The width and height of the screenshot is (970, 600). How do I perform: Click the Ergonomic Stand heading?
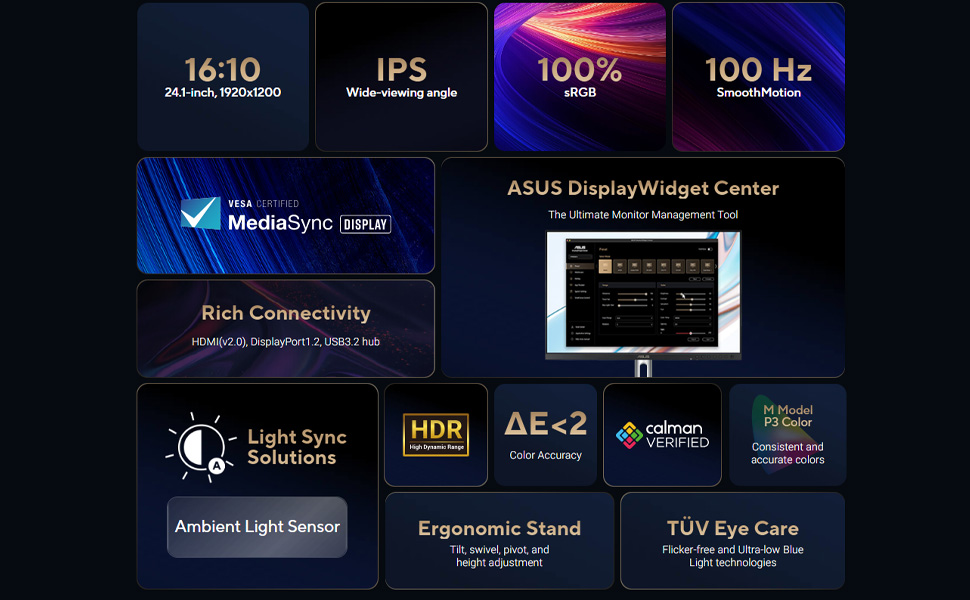pyautogui.click(x=499, y=528)
